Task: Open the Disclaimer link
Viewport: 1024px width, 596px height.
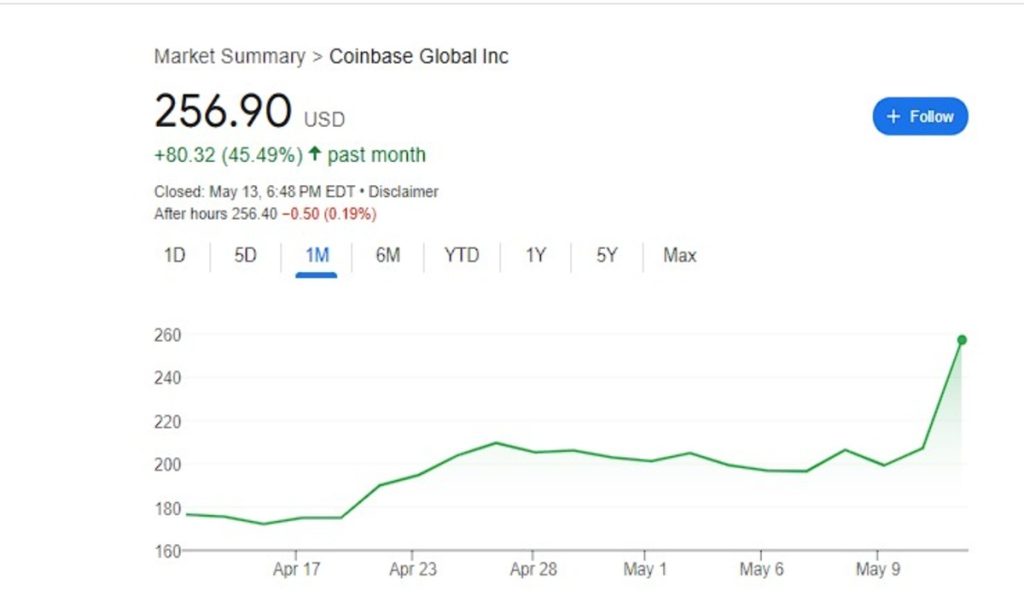Action: click(x=404, y=191)
